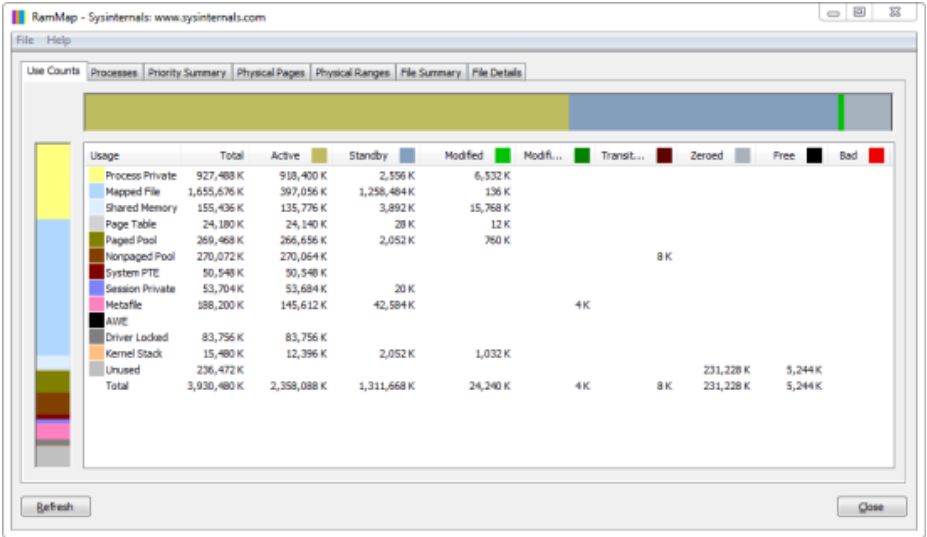
Task: Click the brown Nonpaged Pool swatch
Action: click(97, 256)
